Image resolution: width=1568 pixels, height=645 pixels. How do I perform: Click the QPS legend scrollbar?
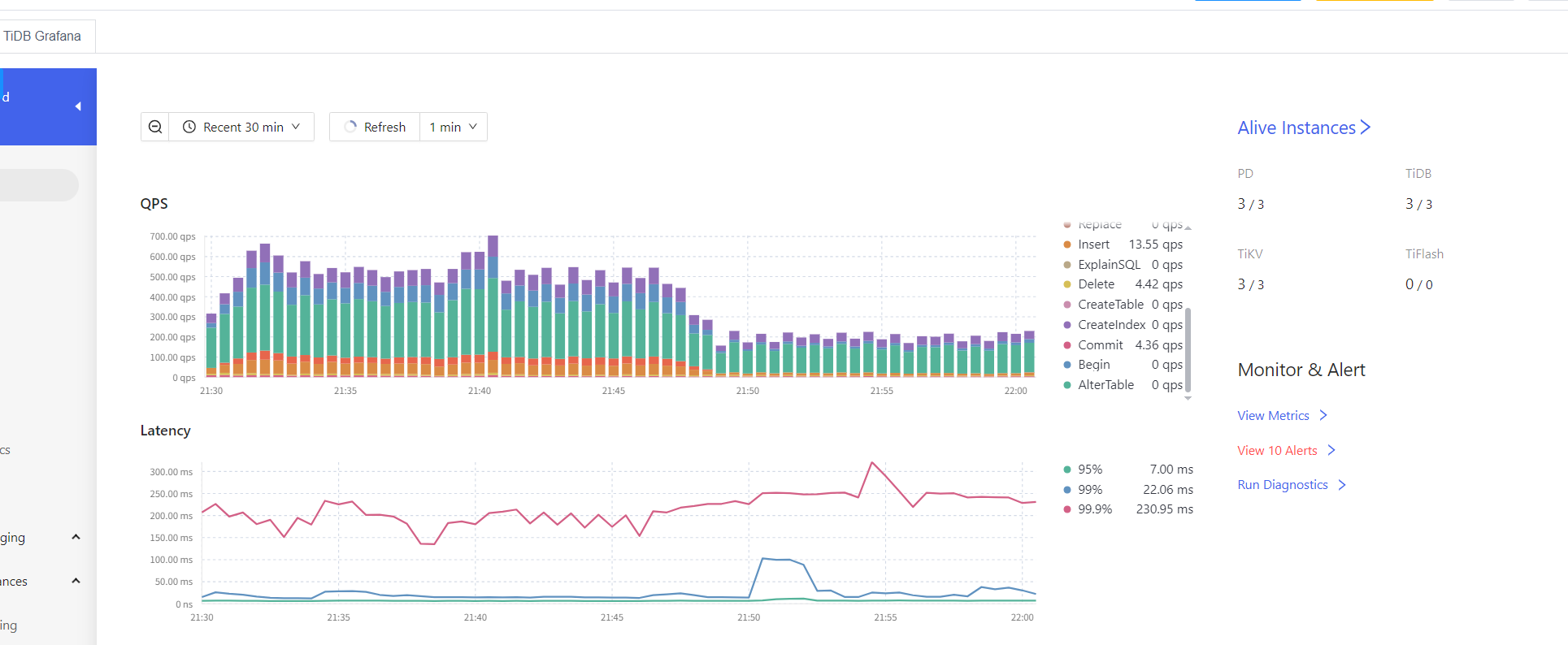click(x=1188, y=349)
